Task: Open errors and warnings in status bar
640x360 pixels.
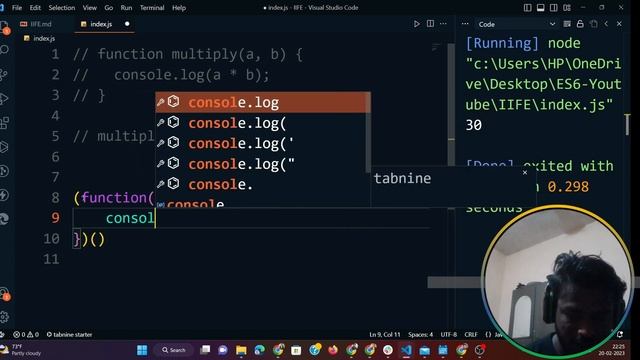Action: point(26,335)
